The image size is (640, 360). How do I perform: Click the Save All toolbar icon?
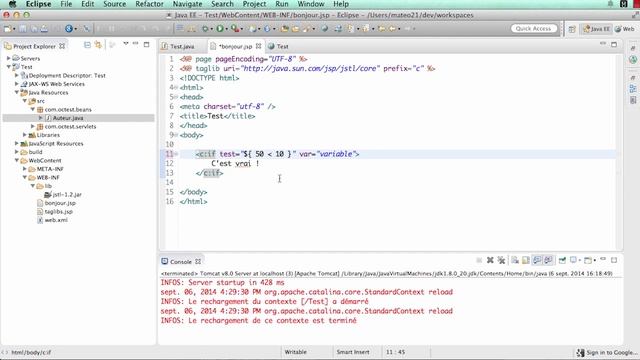point(34,29)
